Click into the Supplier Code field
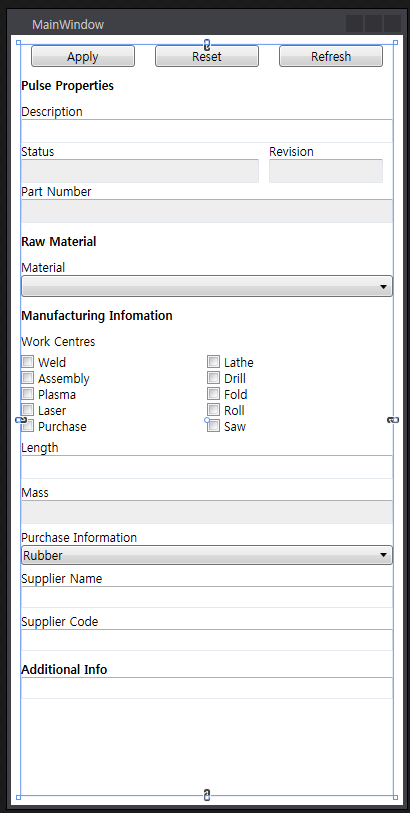 click(207, 640)
